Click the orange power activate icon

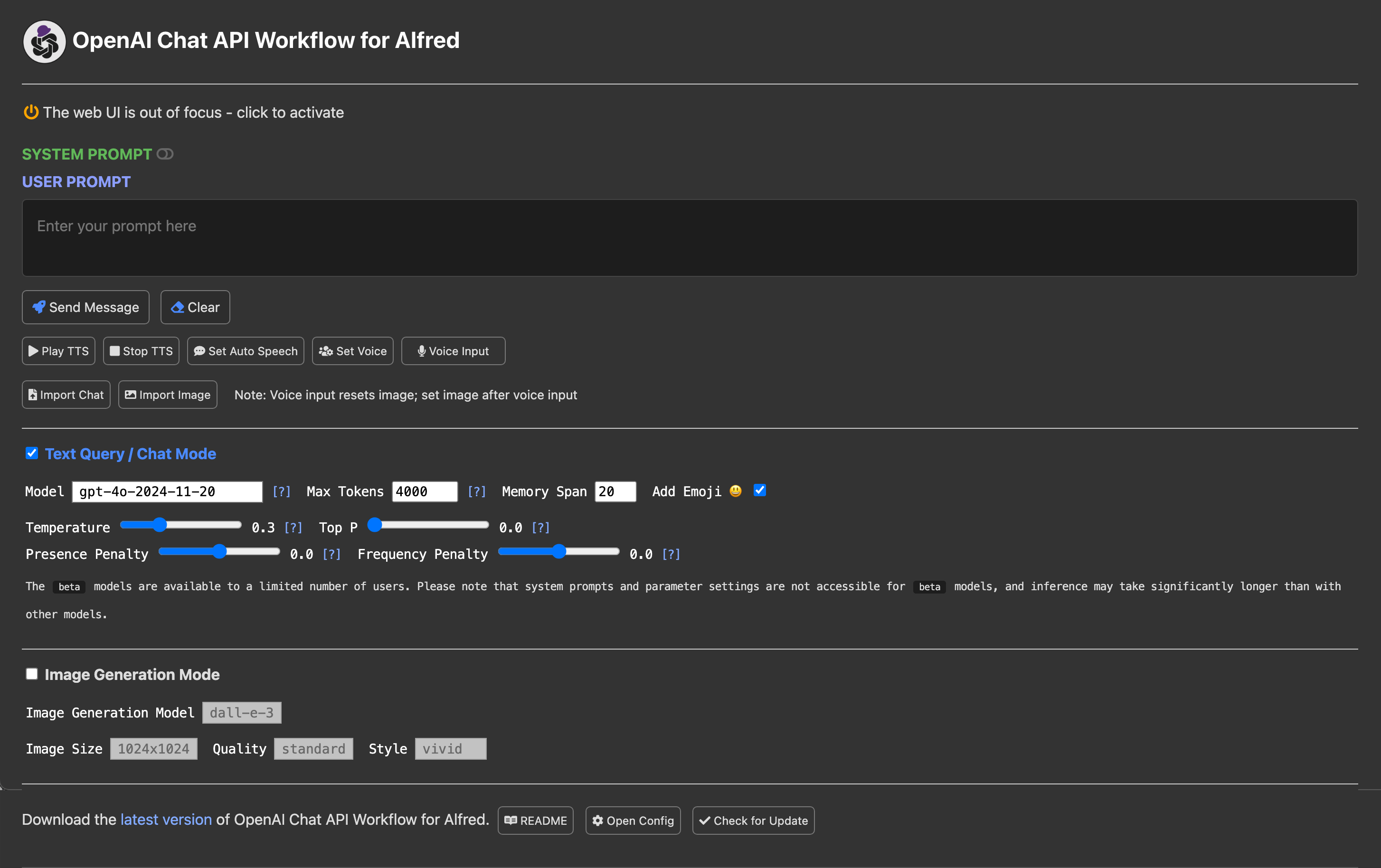pos(31,113)
